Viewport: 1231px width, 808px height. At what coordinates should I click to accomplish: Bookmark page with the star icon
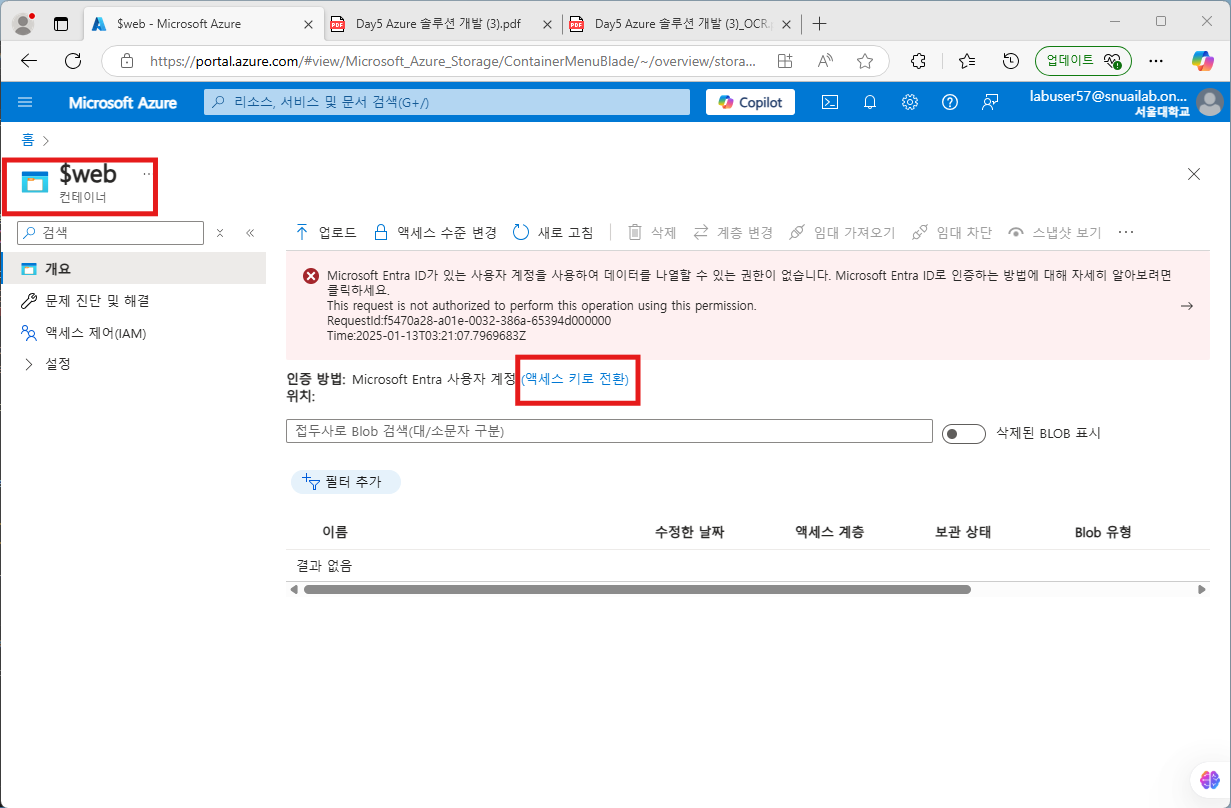pos(865,61)
